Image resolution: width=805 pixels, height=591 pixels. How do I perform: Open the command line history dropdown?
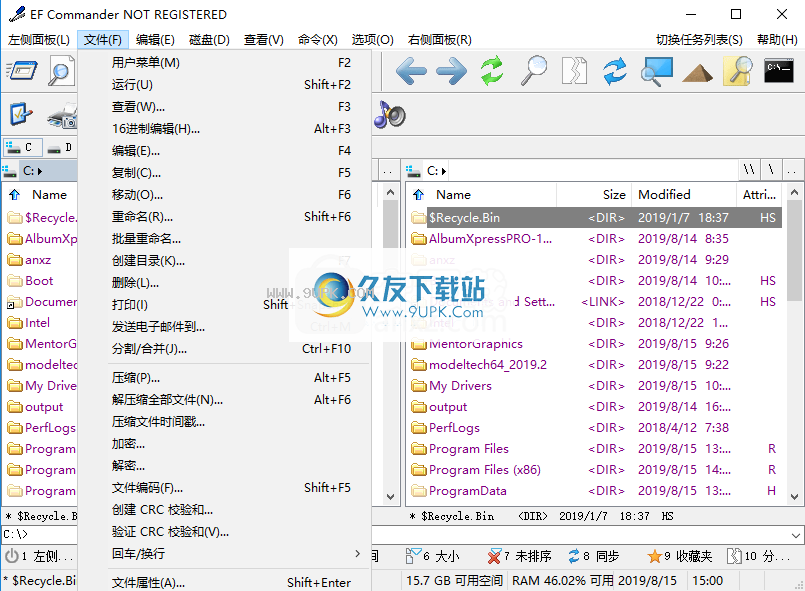tap(795, 535)
